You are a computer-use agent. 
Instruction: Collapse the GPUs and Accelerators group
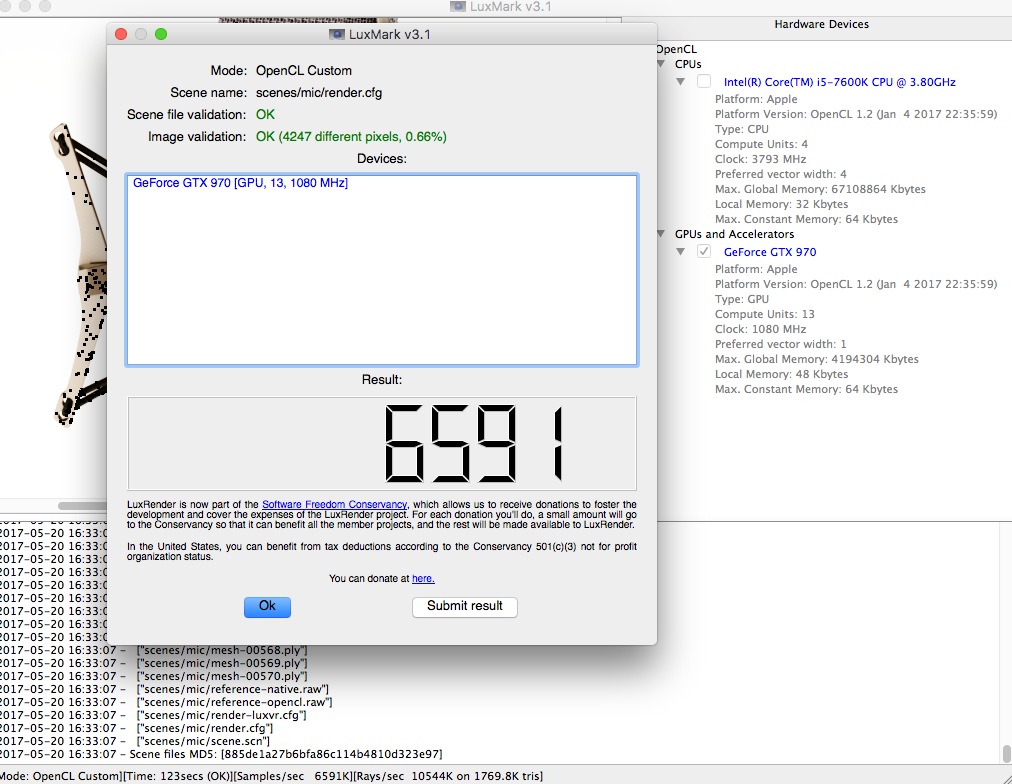pos(662,234)
